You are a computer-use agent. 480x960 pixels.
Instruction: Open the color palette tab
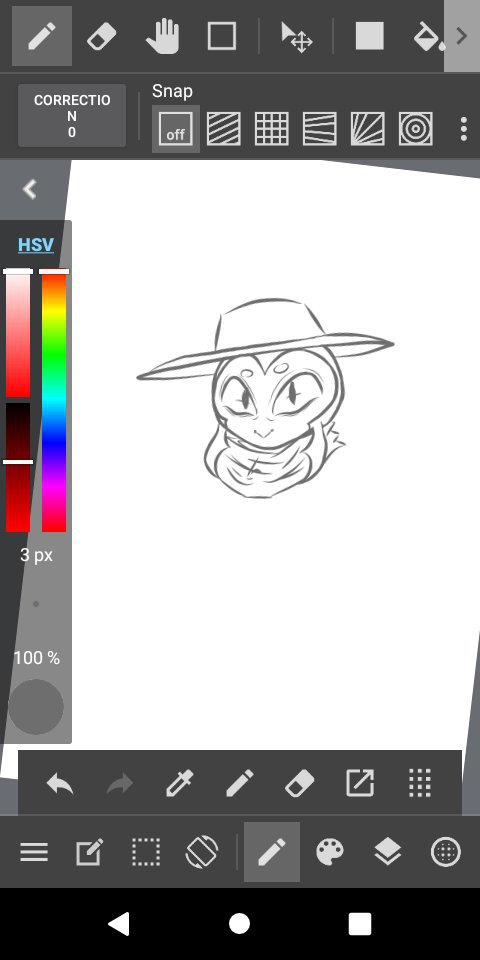point(330,852)
